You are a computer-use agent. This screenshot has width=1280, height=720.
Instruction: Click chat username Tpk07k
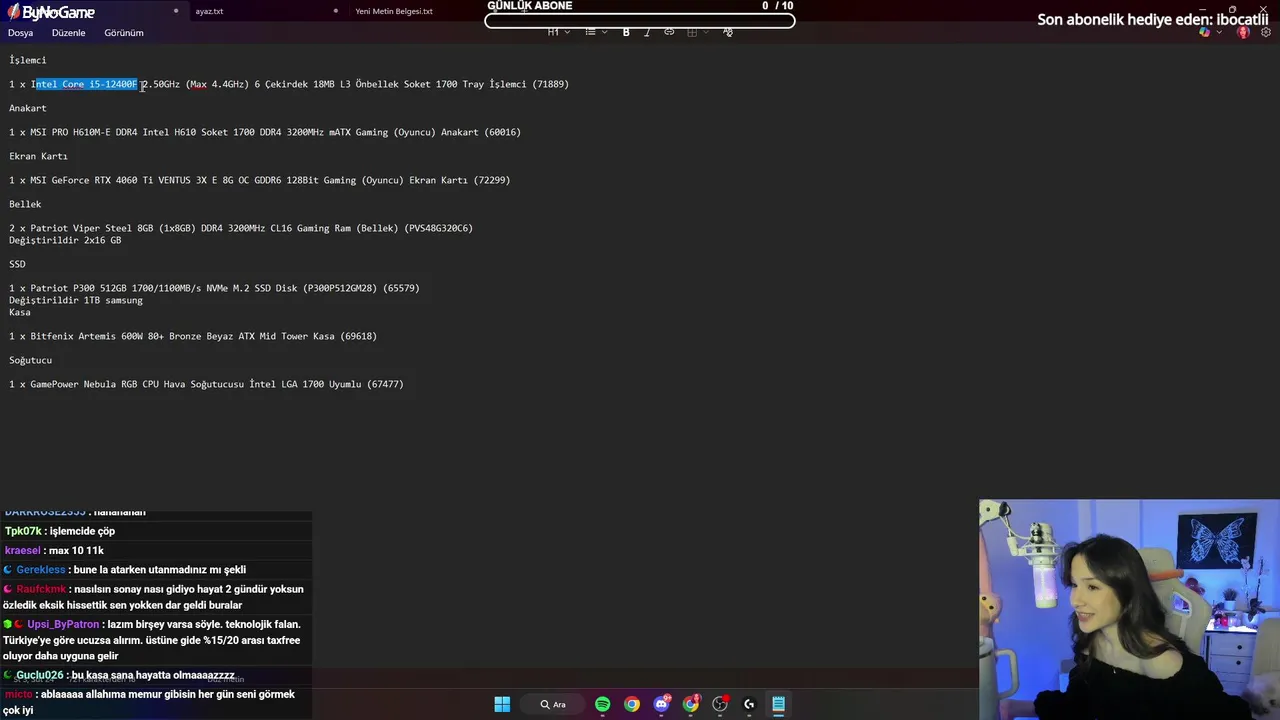click(23, 531)
